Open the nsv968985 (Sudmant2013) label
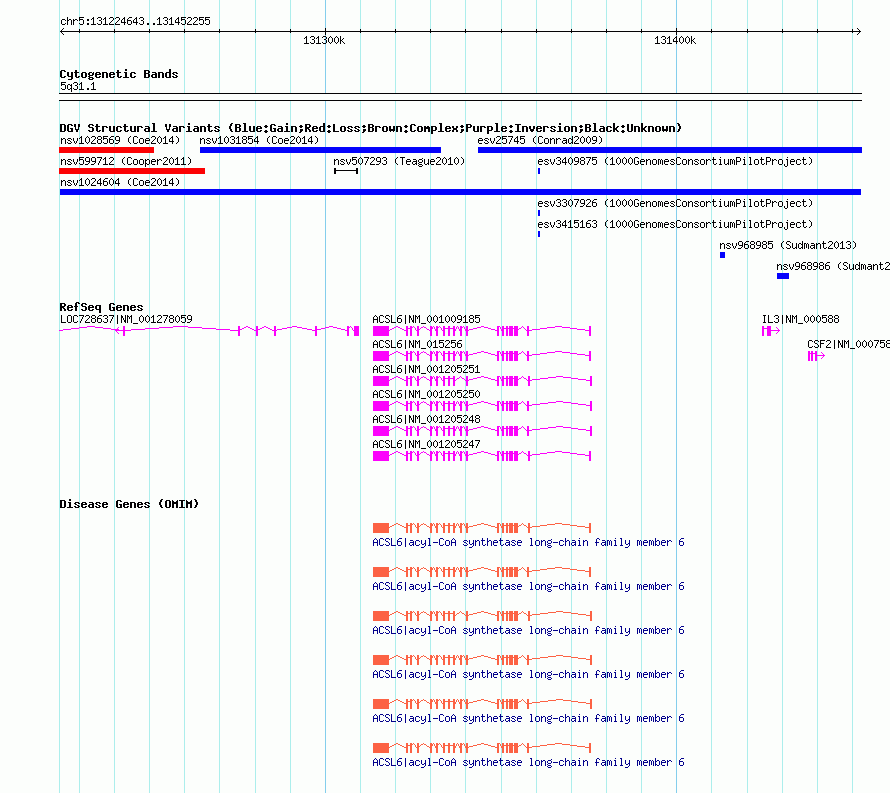This screenshot has width=890, height=793. 788,245
